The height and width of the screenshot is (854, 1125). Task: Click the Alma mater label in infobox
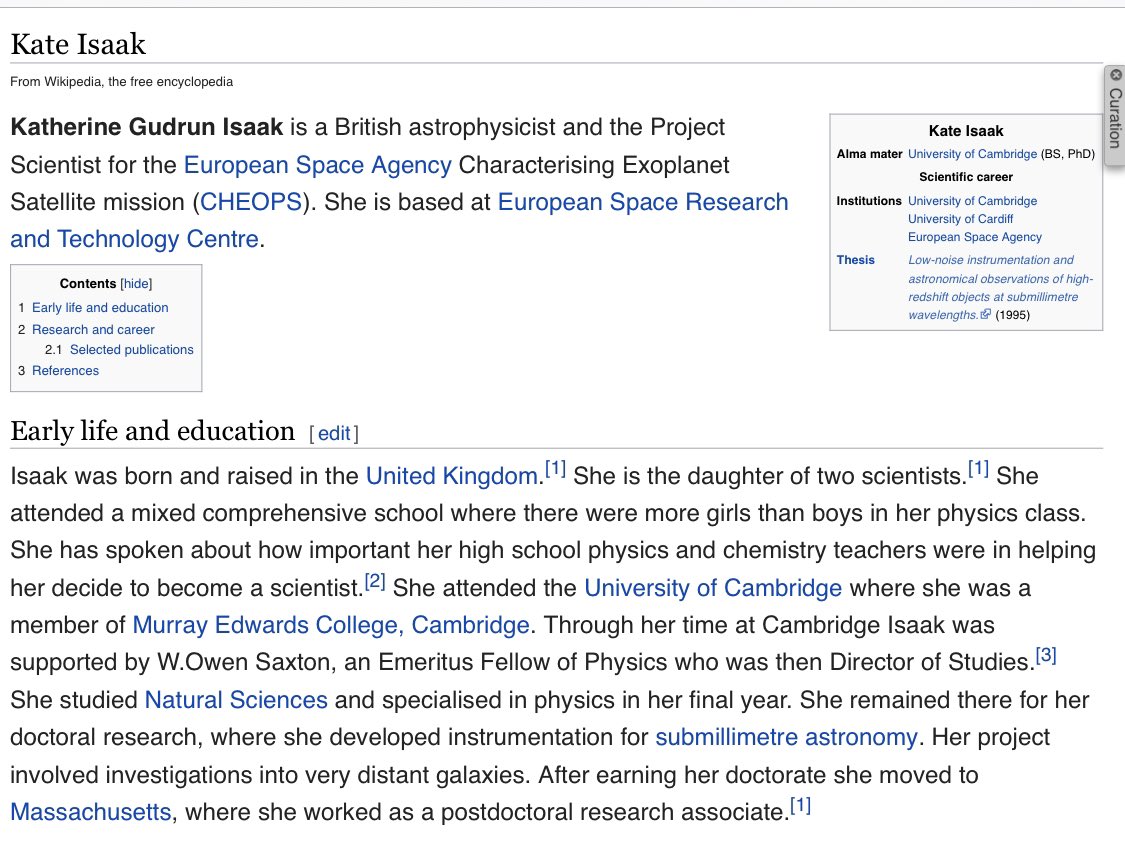(x=869, y=154)
